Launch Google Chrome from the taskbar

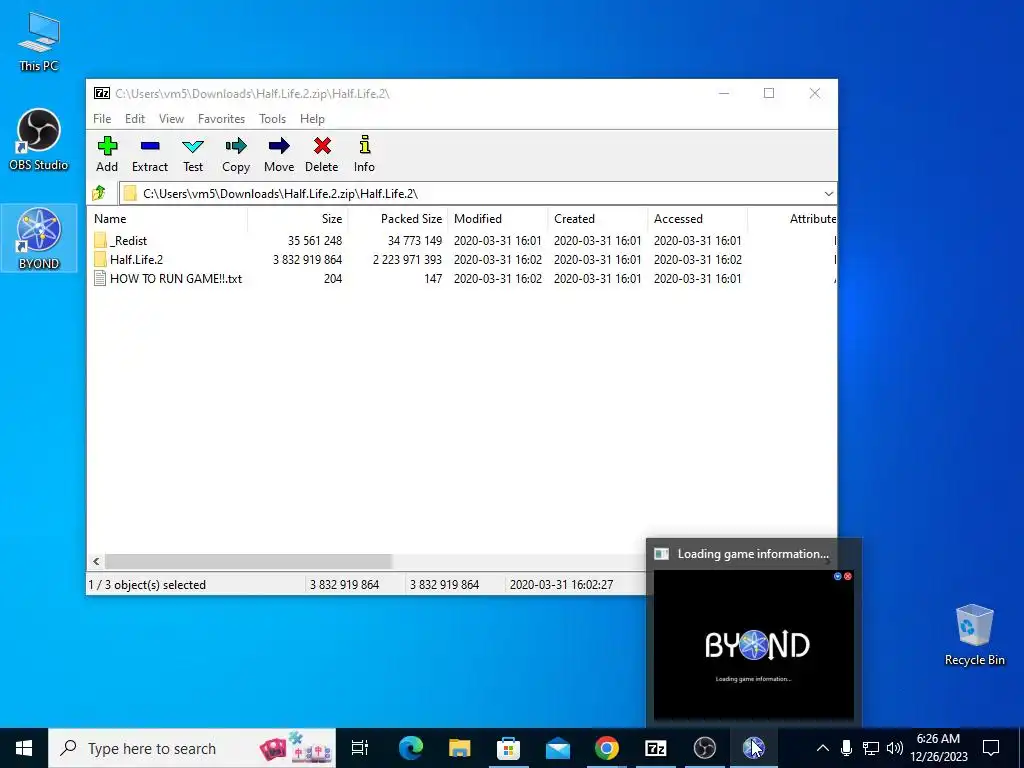pyautogui.click(x=607, y=748)
